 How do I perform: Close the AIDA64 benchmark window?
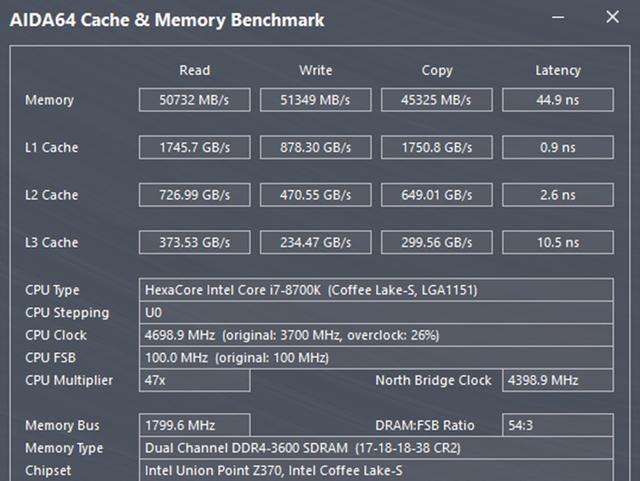click(613, 18)
